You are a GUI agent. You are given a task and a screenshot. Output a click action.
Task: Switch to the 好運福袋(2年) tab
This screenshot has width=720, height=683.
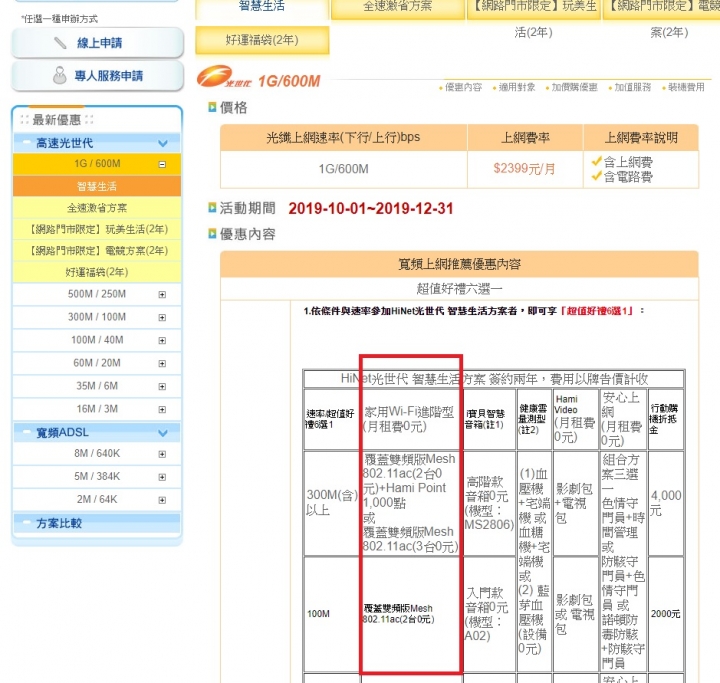(x=262, y=40)
